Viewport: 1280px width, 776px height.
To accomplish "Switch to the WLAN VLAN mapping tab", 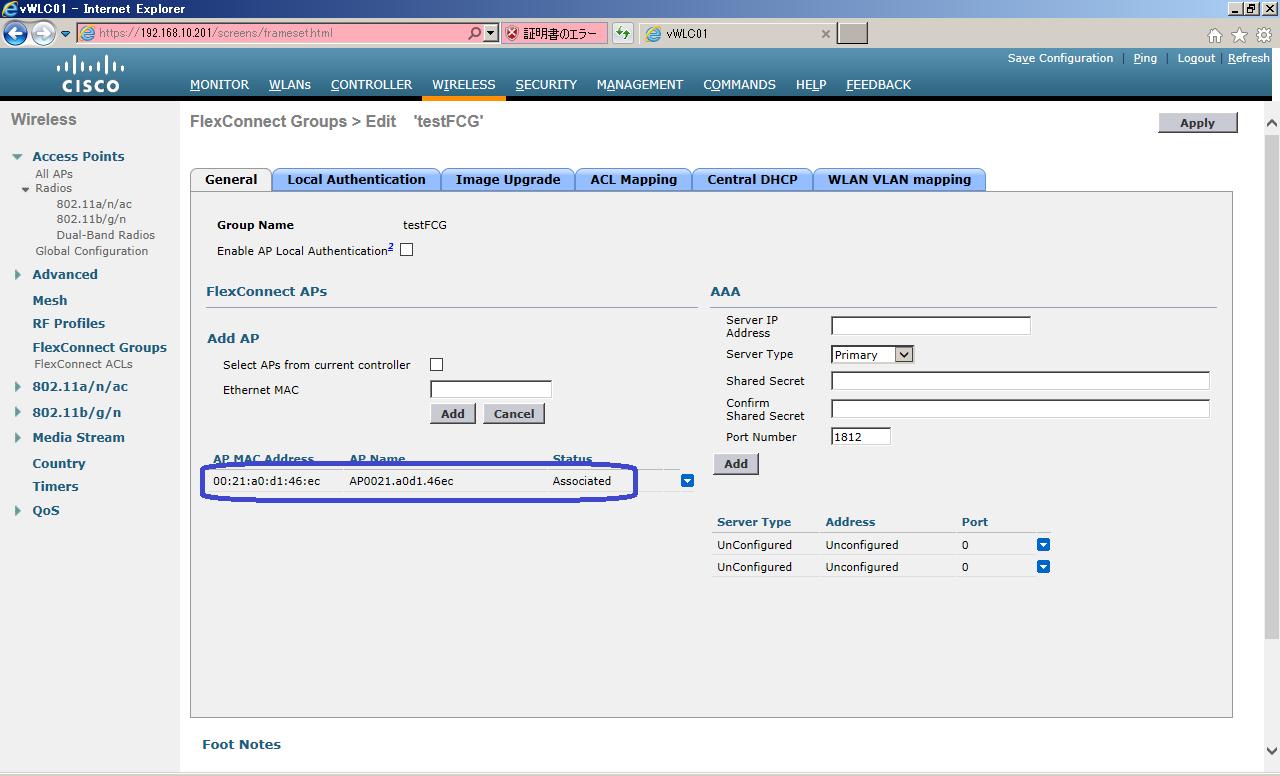I will point(899,180).
